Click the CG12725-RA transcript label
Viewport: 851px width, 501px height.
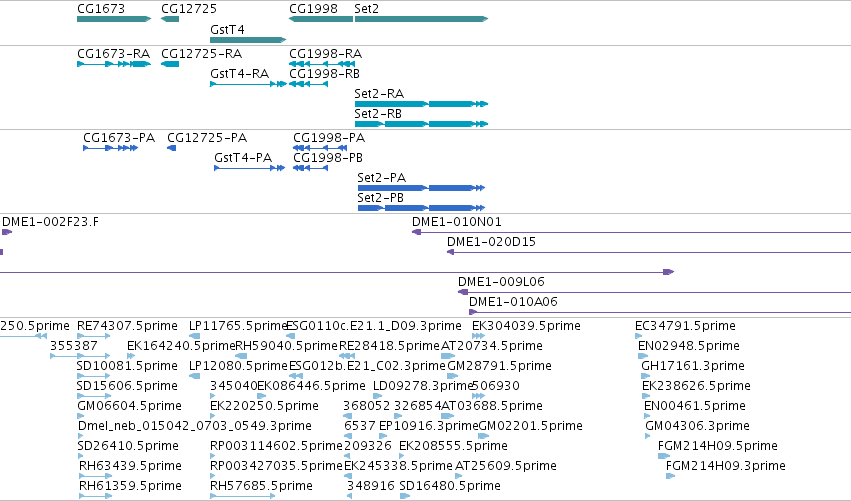[x=201, y=54]
